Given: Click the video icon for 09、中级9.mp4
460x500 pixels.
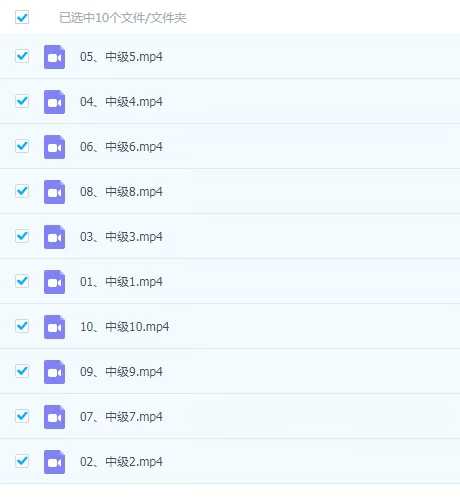Looking at the screenshot, I should click(54, 372).
